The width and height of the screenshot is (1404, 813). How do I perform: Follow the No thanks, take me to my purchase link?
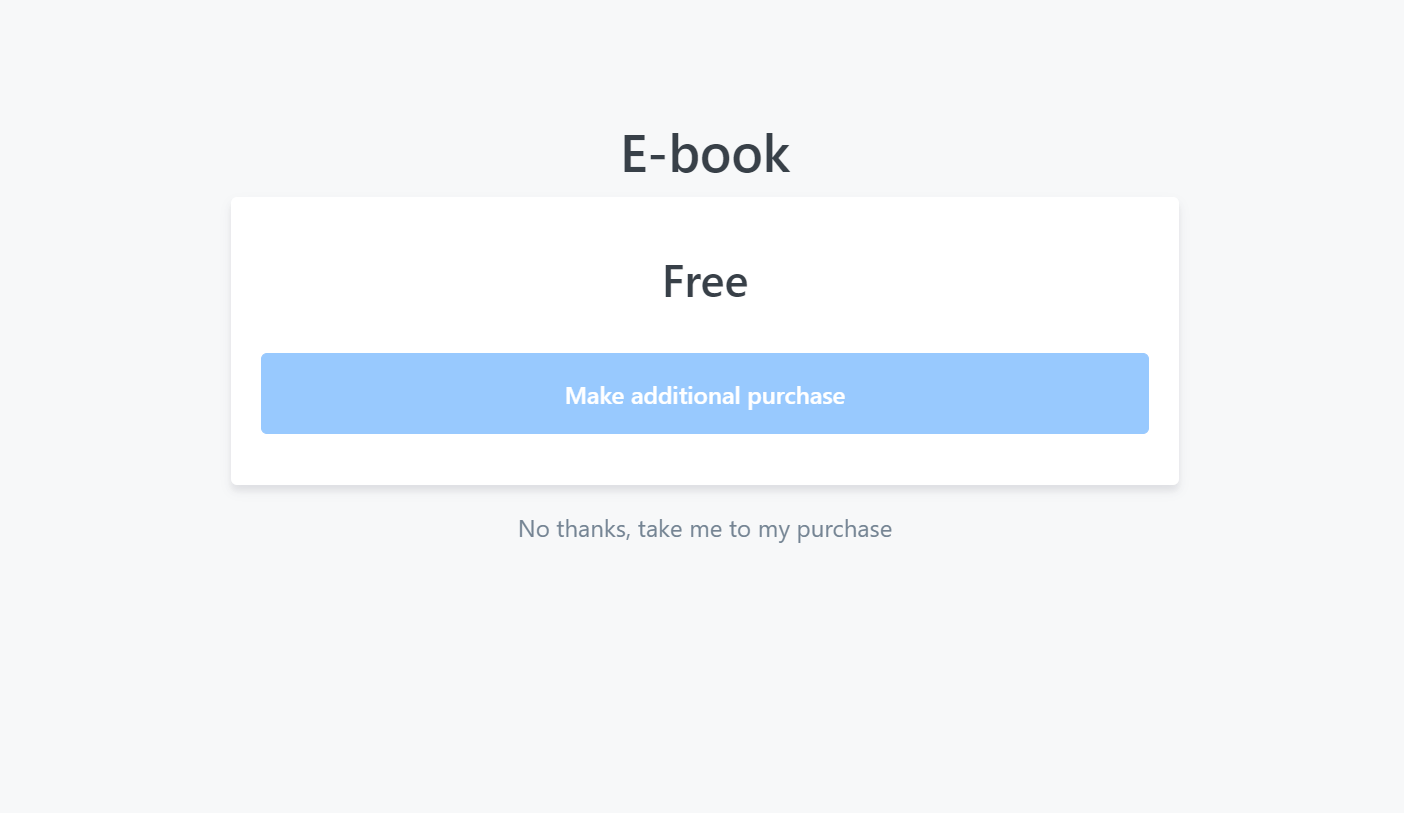pyautogui.click(x=704, y=528)
